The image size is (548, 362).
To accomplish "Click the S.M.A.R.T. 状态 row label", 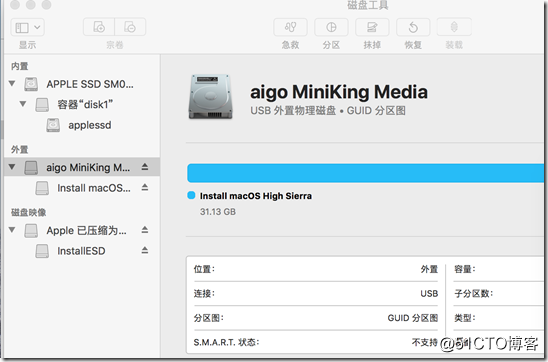I will pos(226,342).
